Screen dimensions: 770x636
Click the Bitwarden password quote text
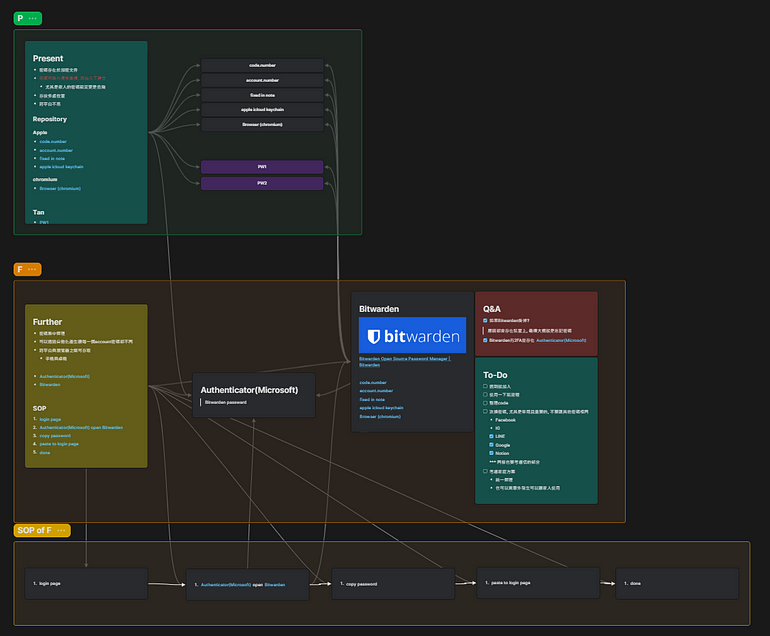pyautogui.click(x=226, y=402)
